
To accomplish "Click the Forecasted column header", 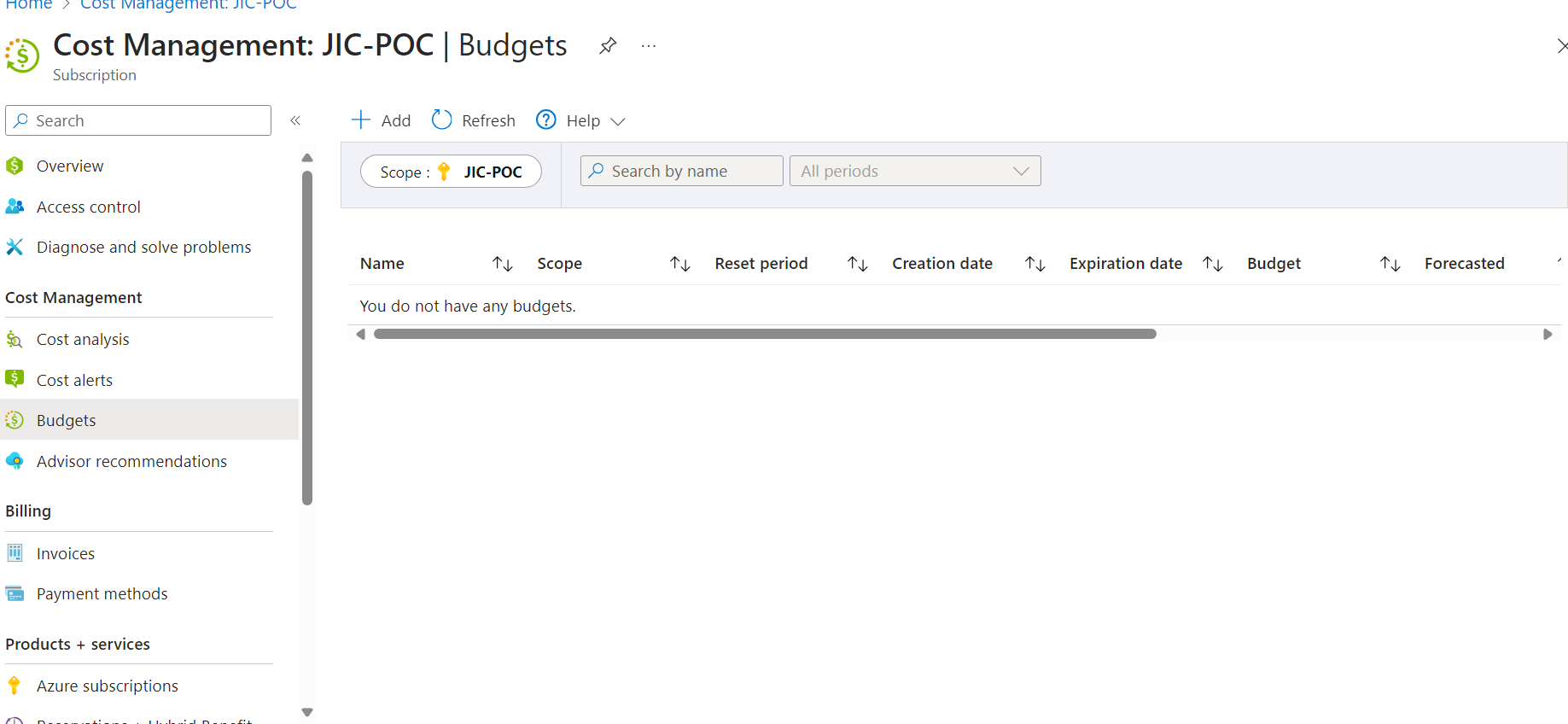I will (1465, 264).
